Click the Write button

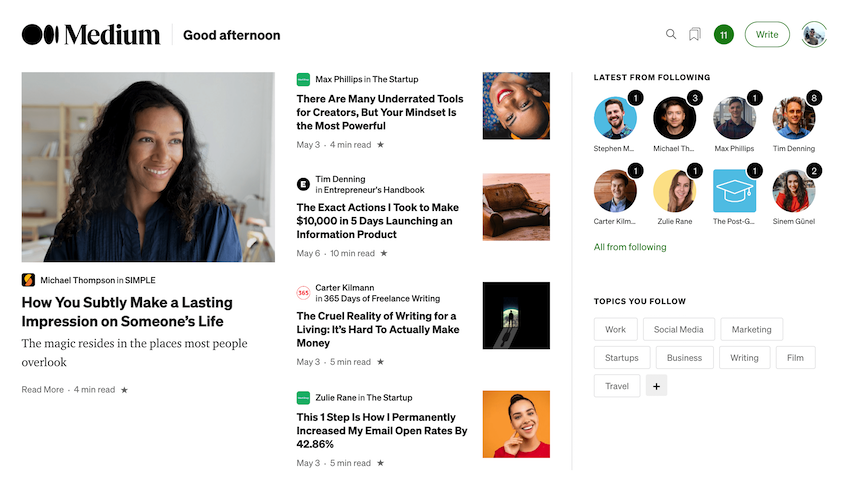[x=767, y=35]
